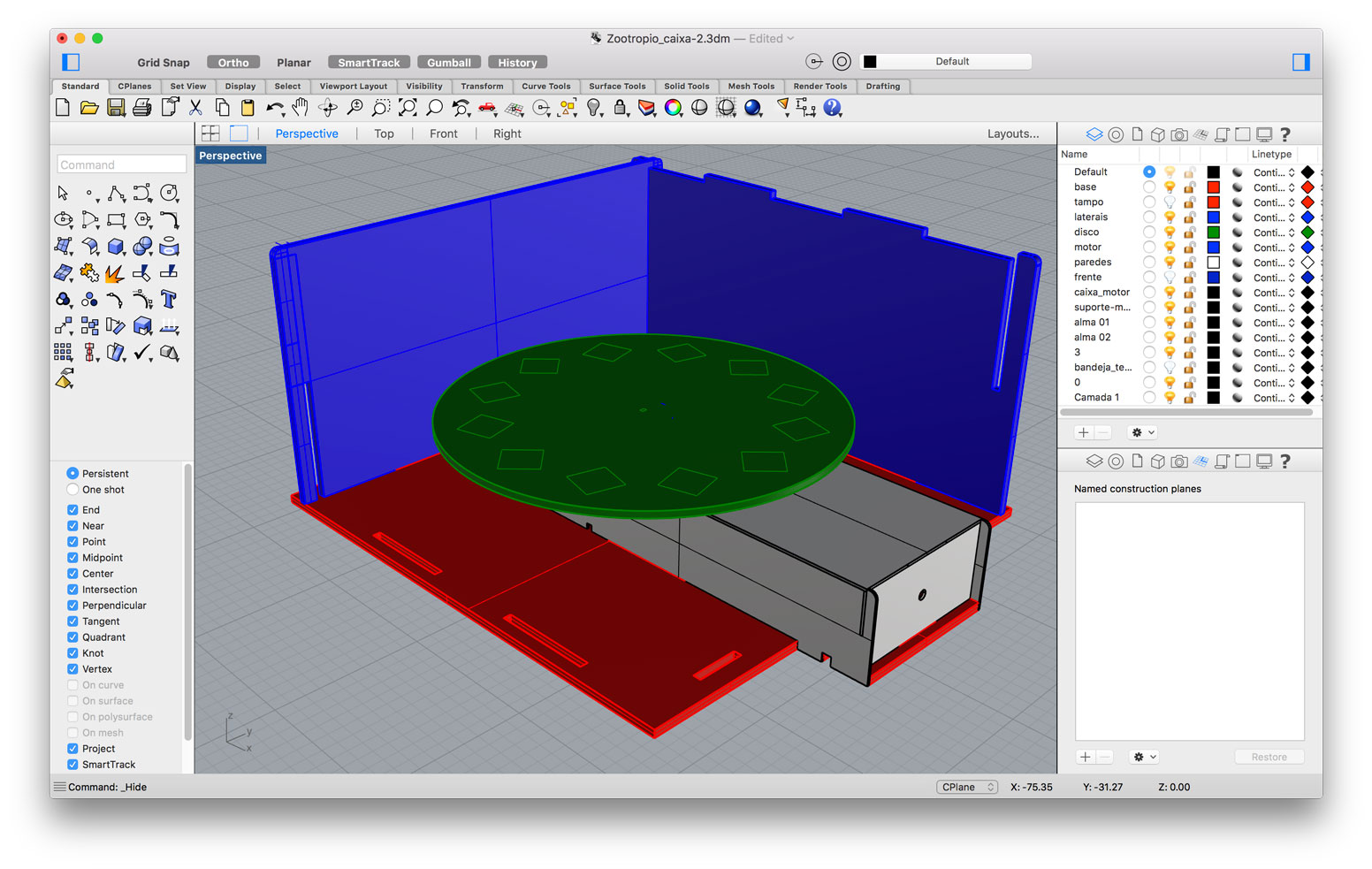Toggle the right sidebar panel icon

(x=1300, y=62)
